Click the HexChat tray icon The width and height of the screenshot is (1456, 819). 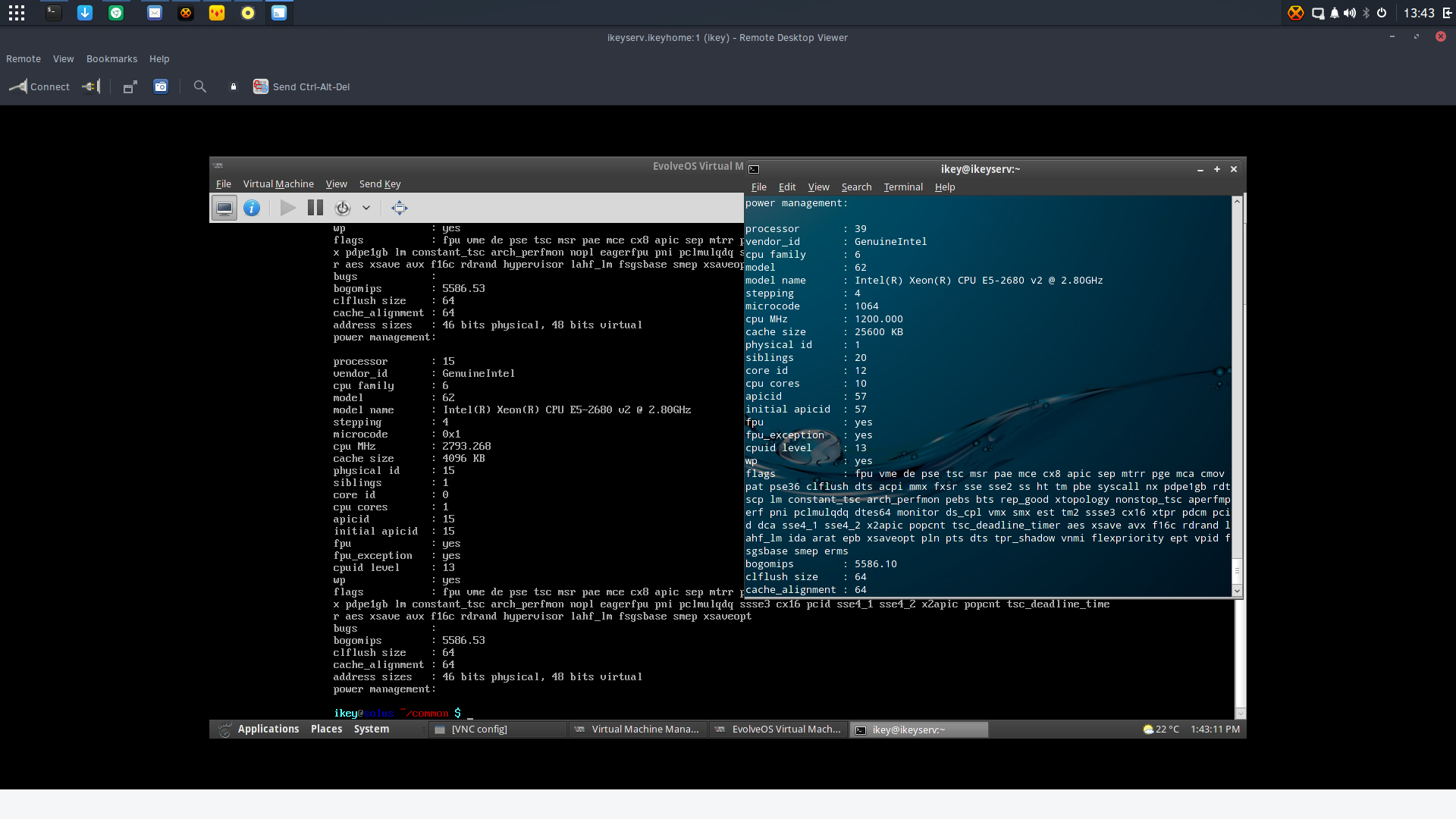coord(1295,13)
